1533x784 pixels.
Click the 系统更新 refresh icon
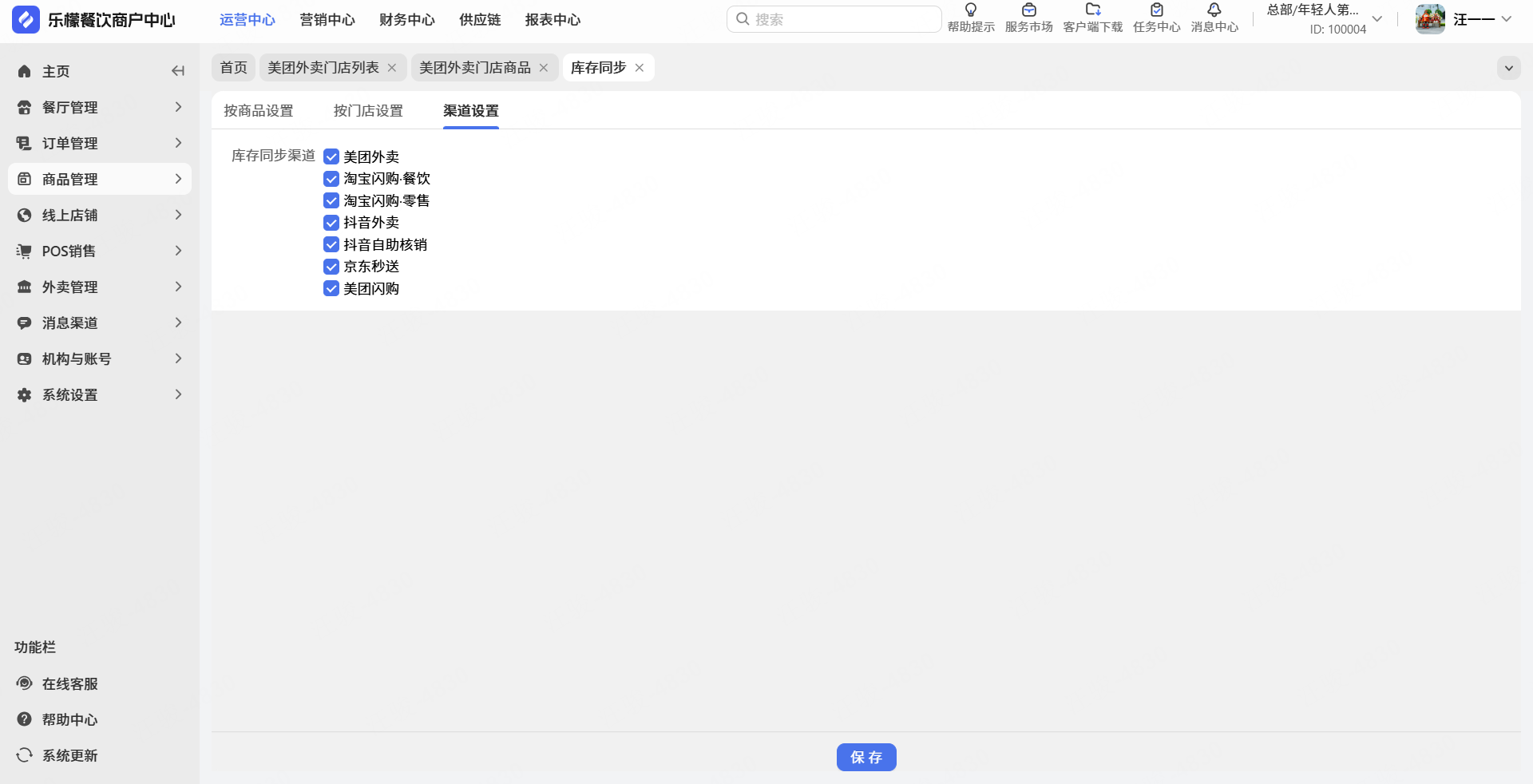tap(25, 755)
